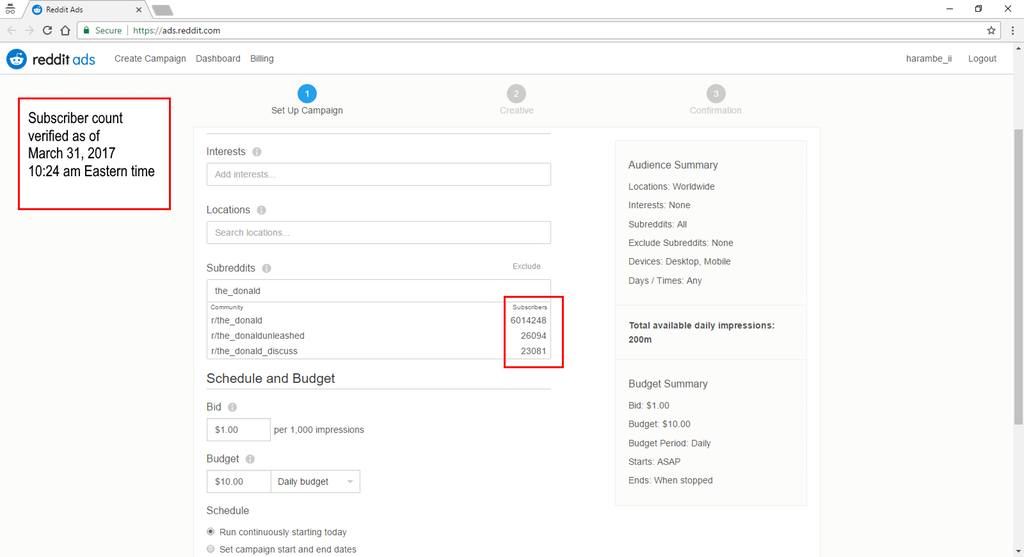Open the Locations info tooltip icon
This screenshot has width=1024, height=557.
261,210
